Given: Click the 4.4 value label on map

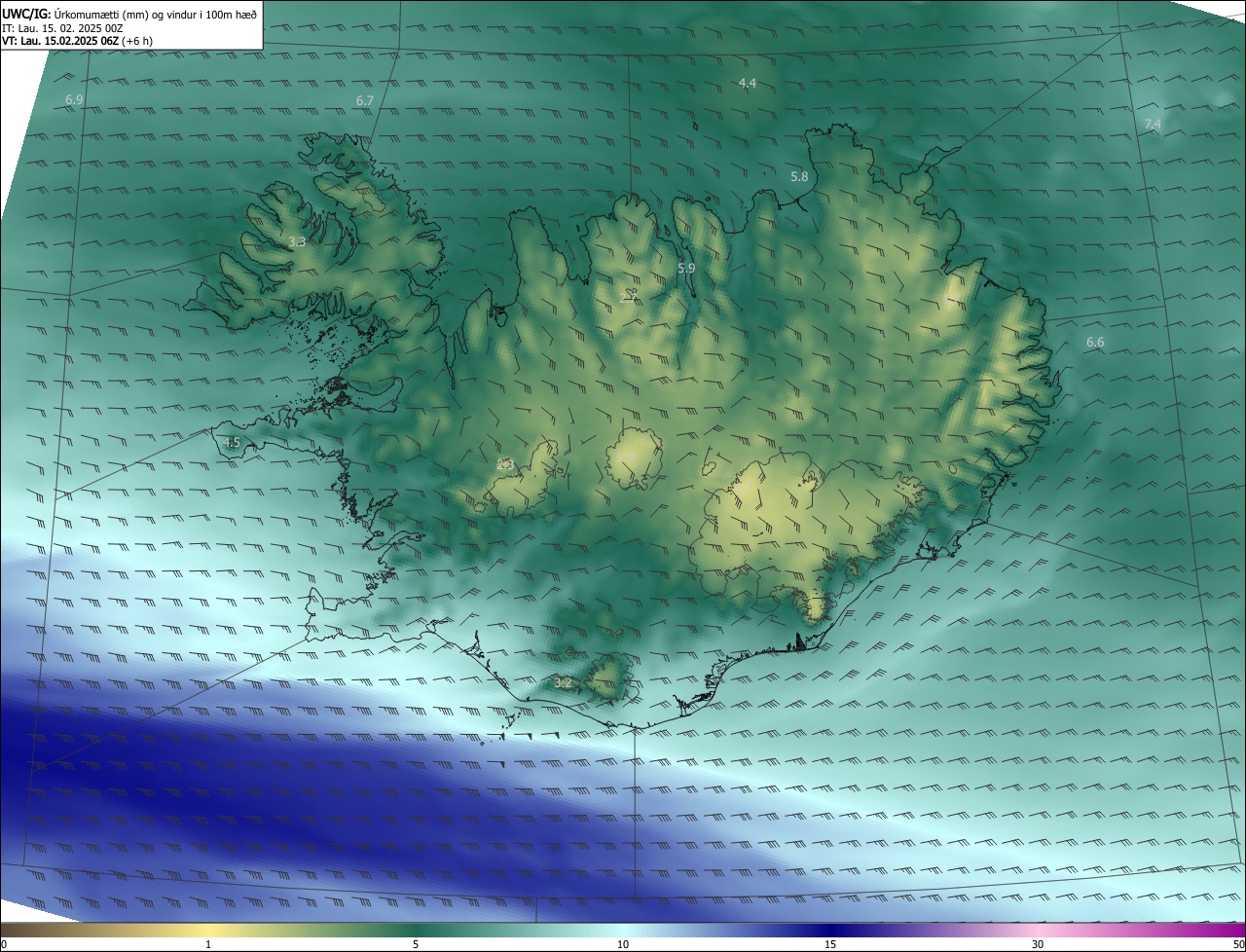Looking at the screenshot, I should click(x=748, y=84).
